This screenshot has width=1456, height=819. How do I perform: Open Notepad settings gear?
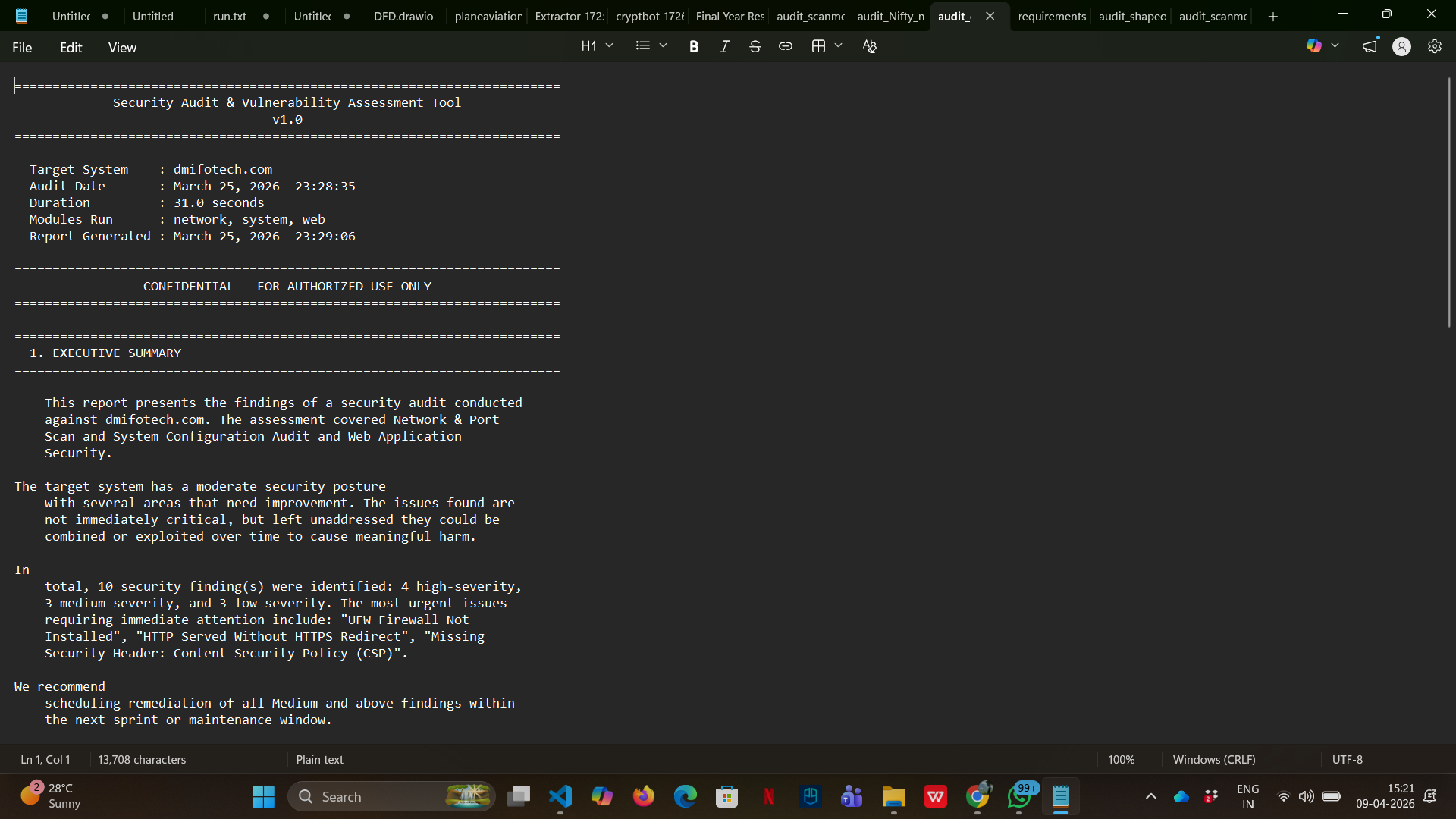[1434, 47]
